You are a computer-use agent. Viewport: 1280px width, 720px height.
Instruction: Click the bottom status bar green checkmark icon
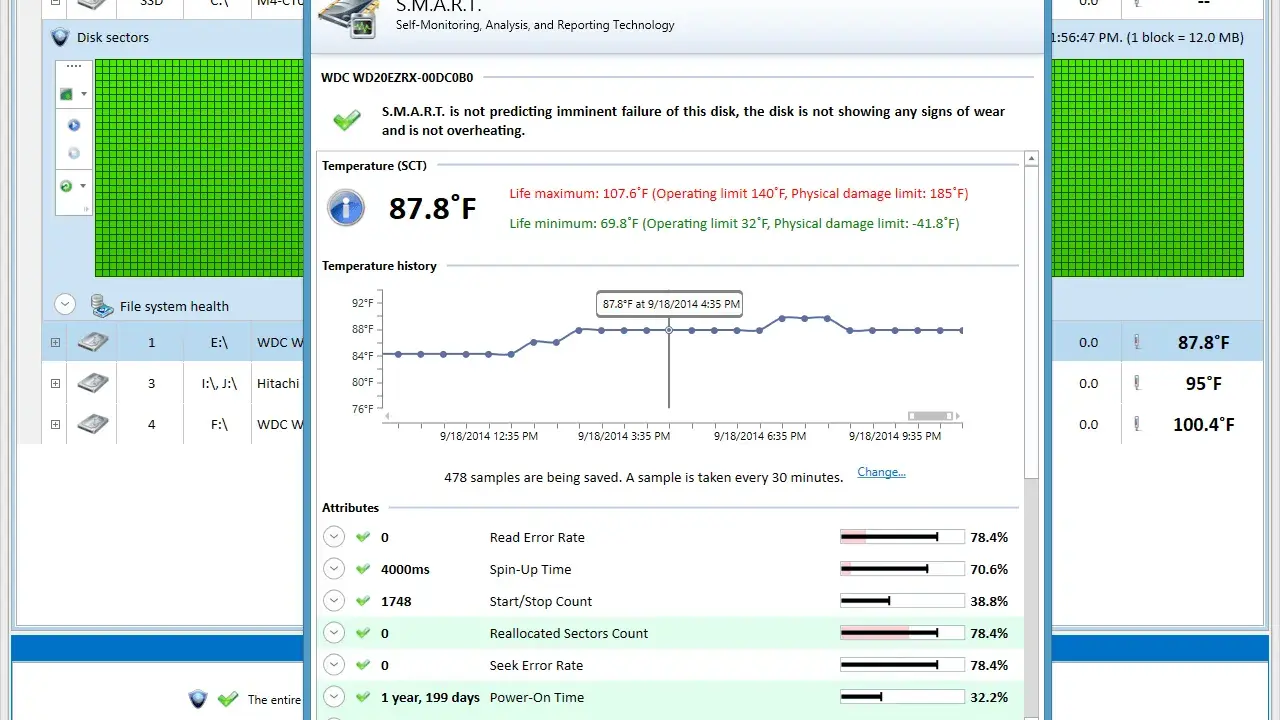click(x=228, y=699)
